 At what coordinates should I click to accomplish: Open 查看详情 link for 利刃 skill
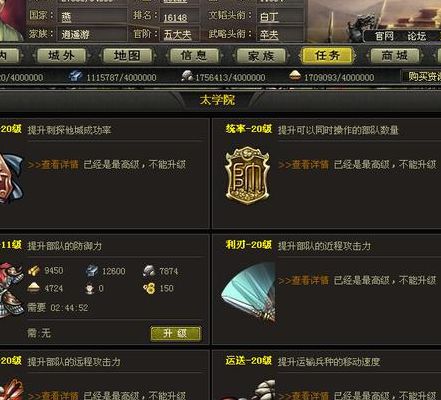[x=304, y=281]
